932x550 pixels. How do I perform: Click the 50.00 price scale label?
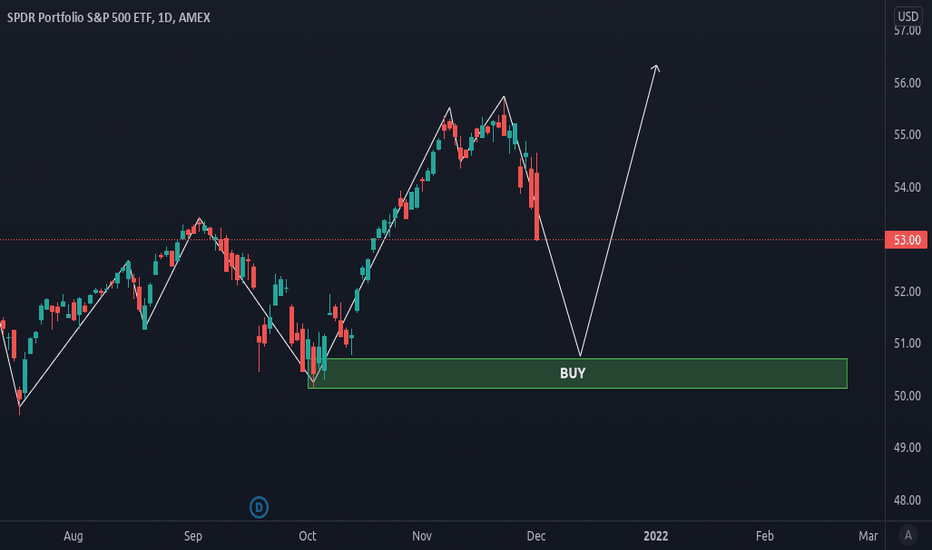point(907,395)
